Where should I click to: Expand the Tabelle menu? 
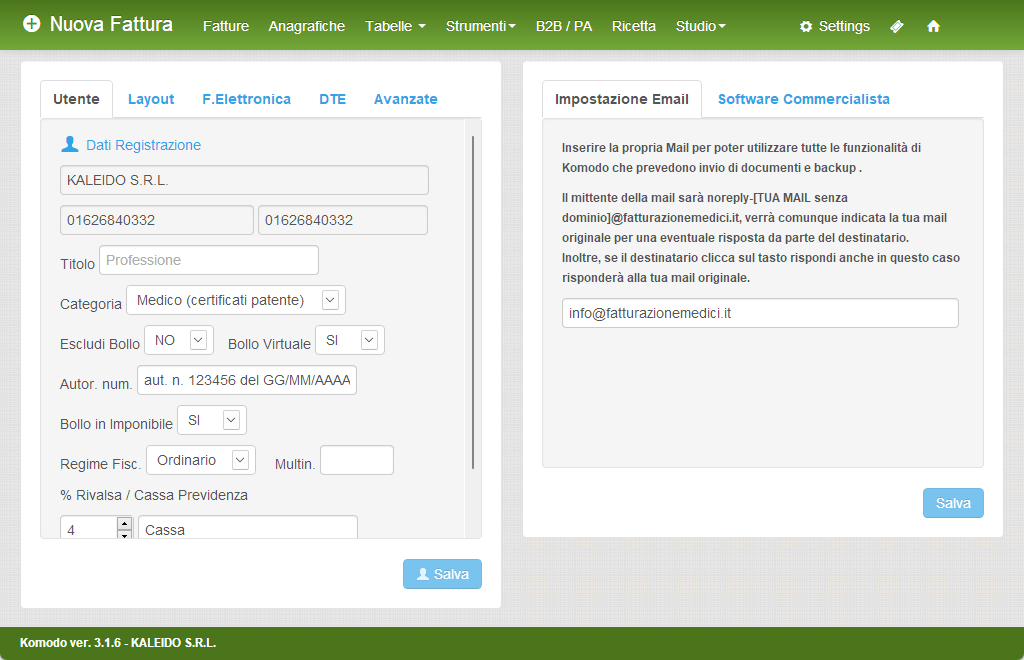(x=395, y=27)
